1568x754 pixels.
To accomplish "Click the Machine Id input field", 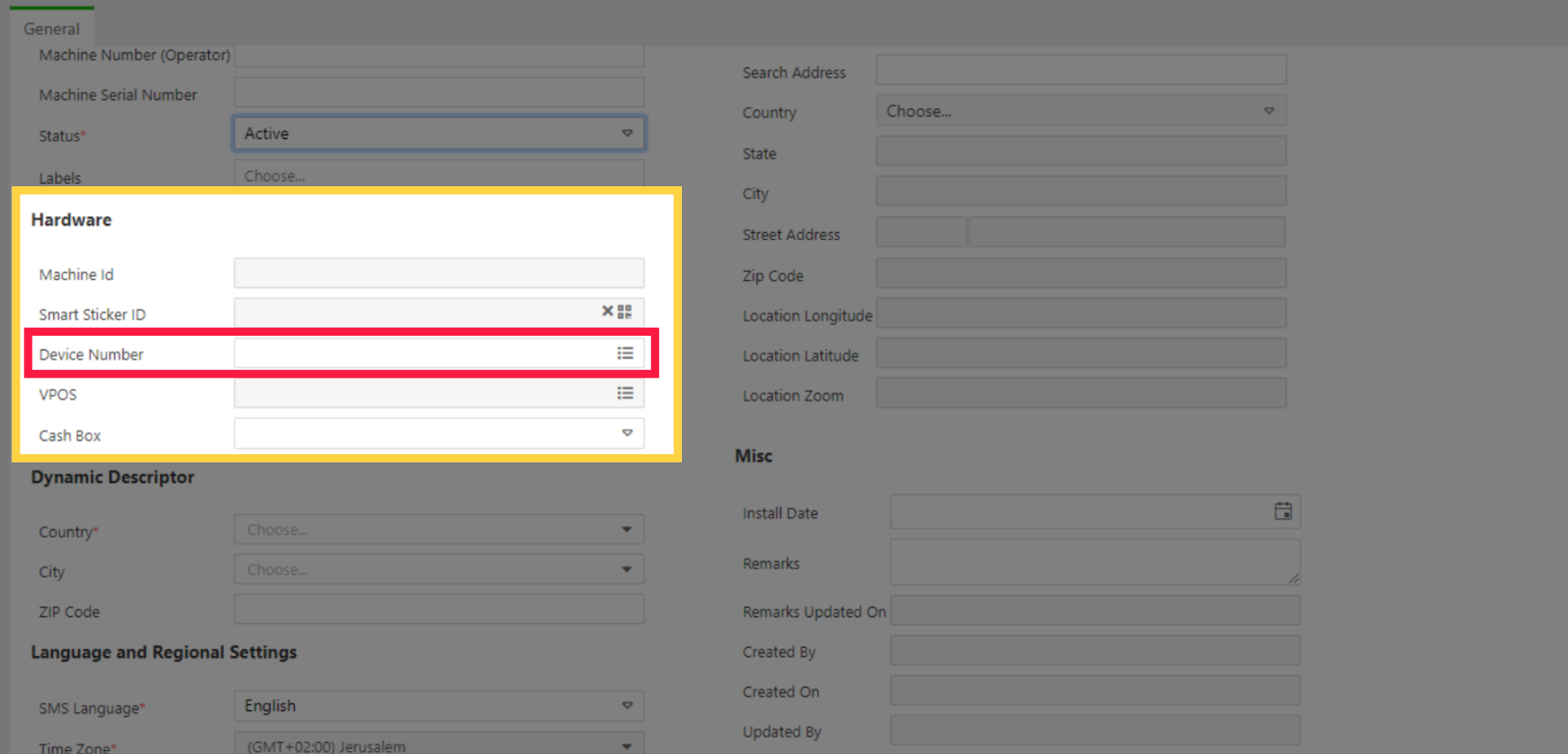I will coord(439,274).
